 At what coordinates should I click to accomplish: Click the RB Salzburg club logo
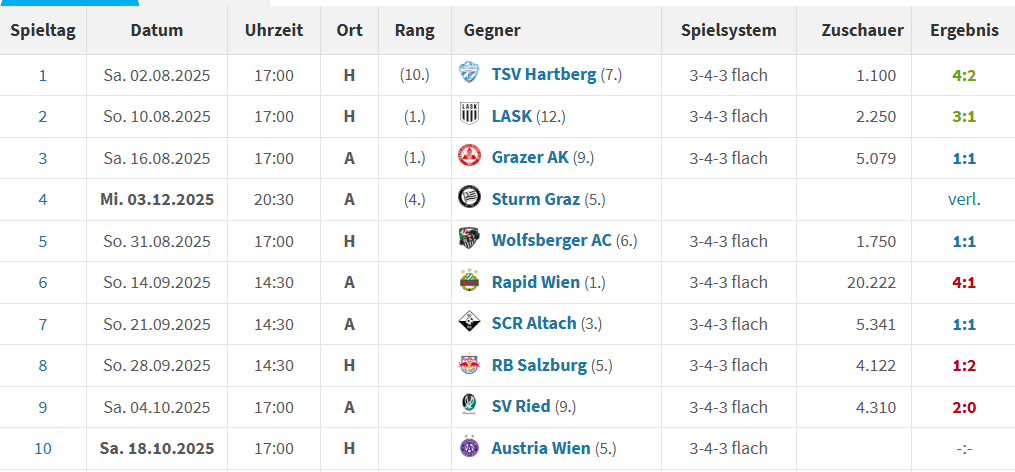pyautogui.click(x=468, y=365)
